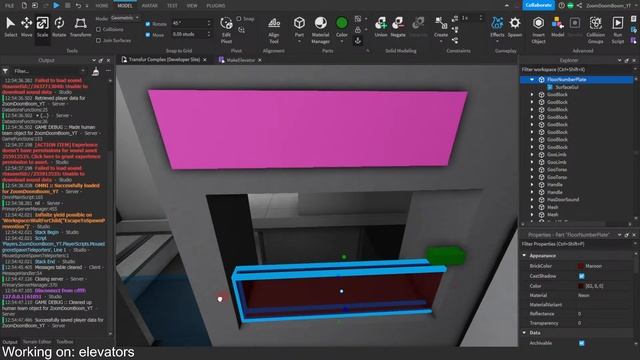The image size is (640, 360).
Task: Click the Filter Properties search field
Action: (576, 244)
